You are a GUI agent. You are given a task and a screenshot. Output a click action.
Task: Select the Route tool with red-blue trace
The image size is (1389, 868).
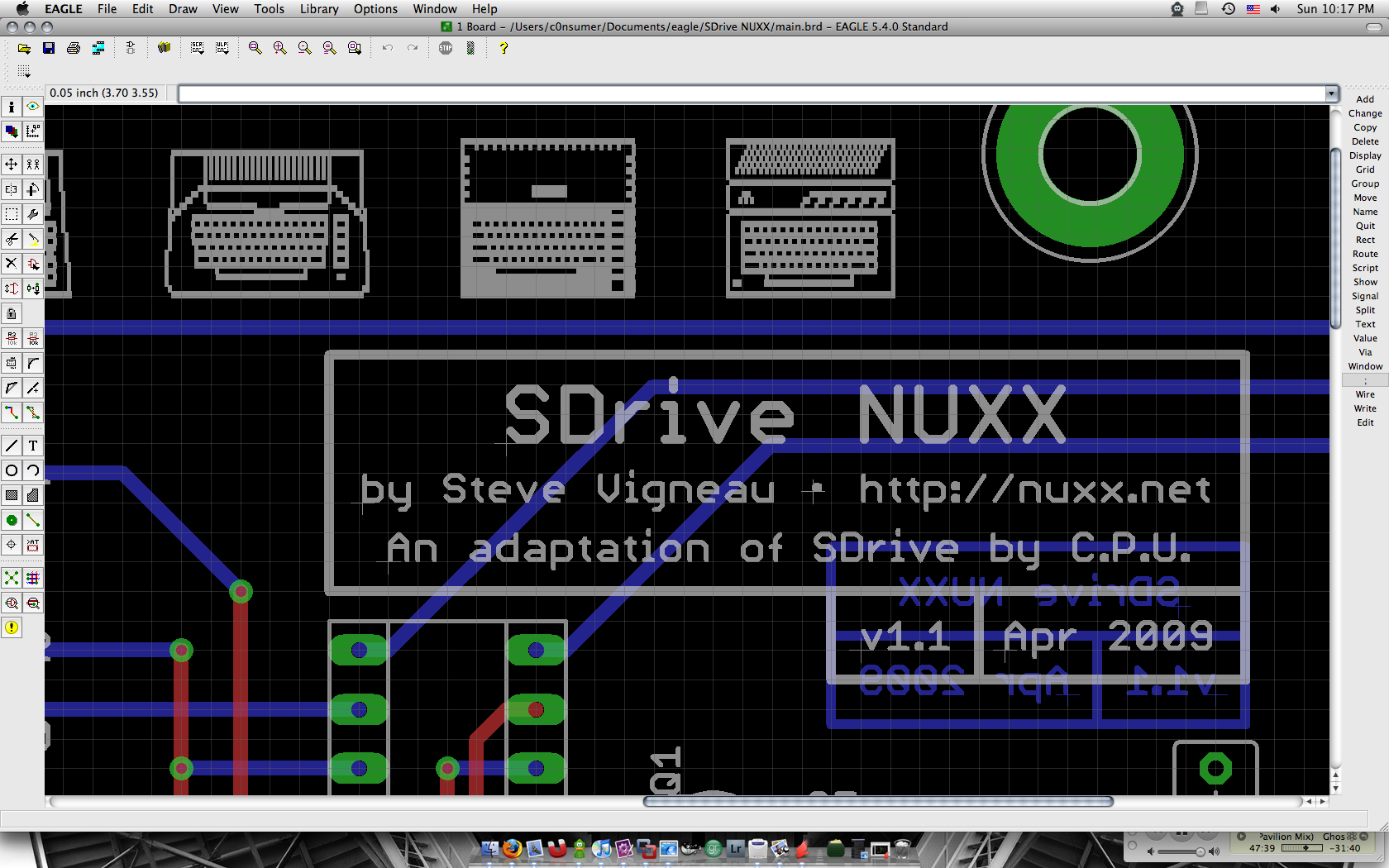tap(12, 413)
